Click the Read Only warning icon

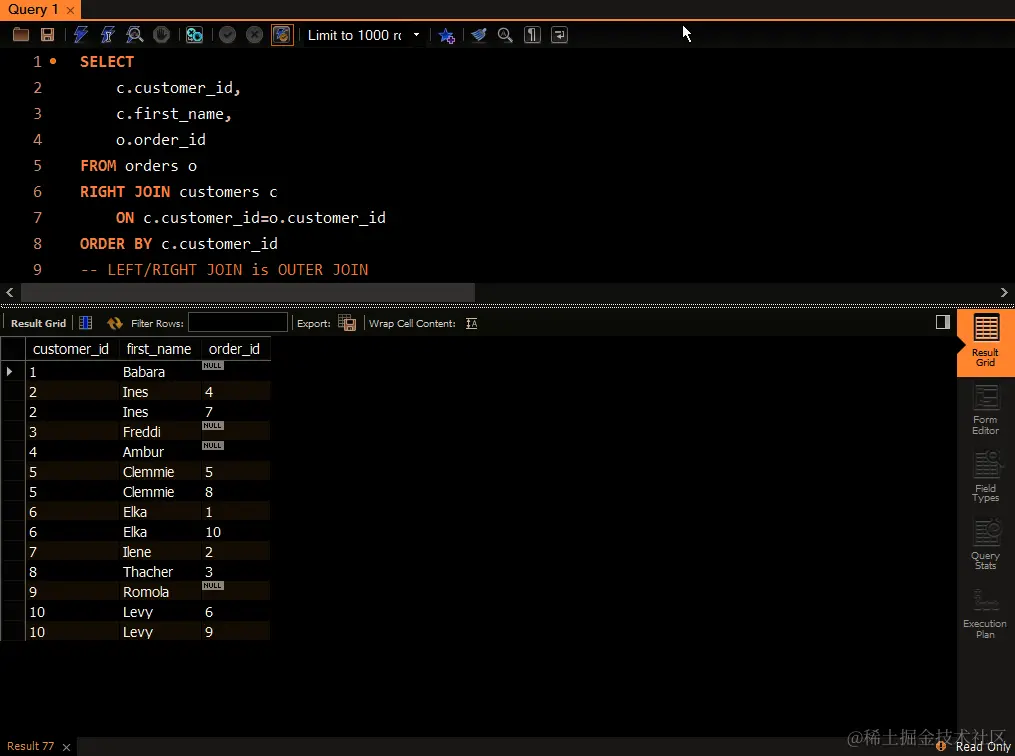(941, 746)
